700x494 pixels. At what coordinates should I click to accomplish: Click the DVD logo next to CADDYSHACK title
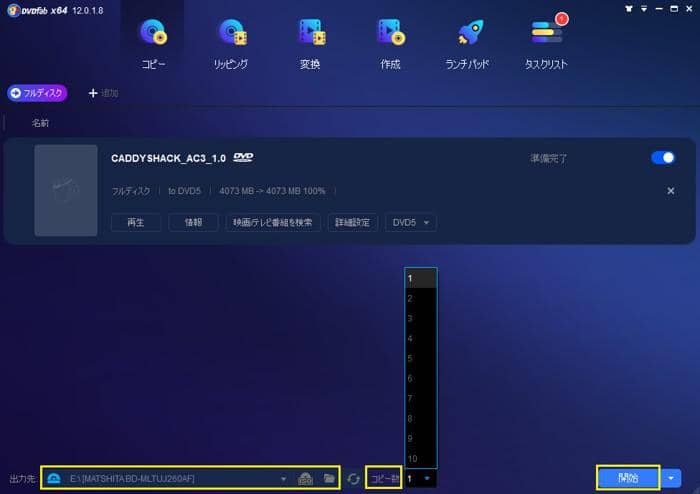pos(243,158)
